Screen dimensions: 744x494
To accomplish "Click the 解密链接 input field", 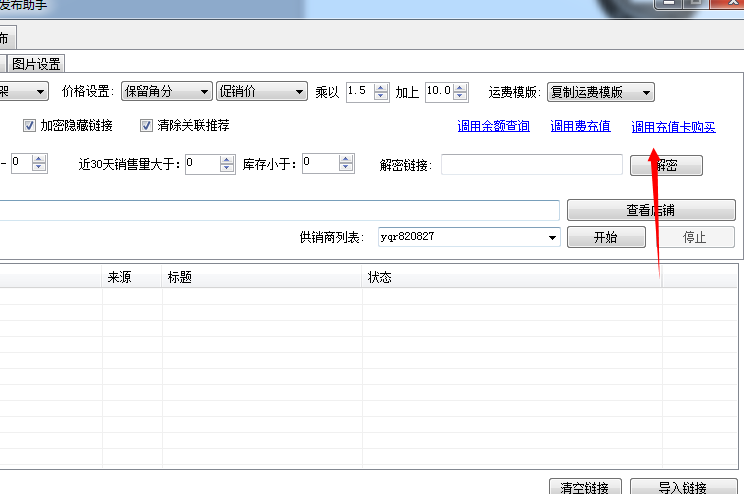I will (531, 165).
